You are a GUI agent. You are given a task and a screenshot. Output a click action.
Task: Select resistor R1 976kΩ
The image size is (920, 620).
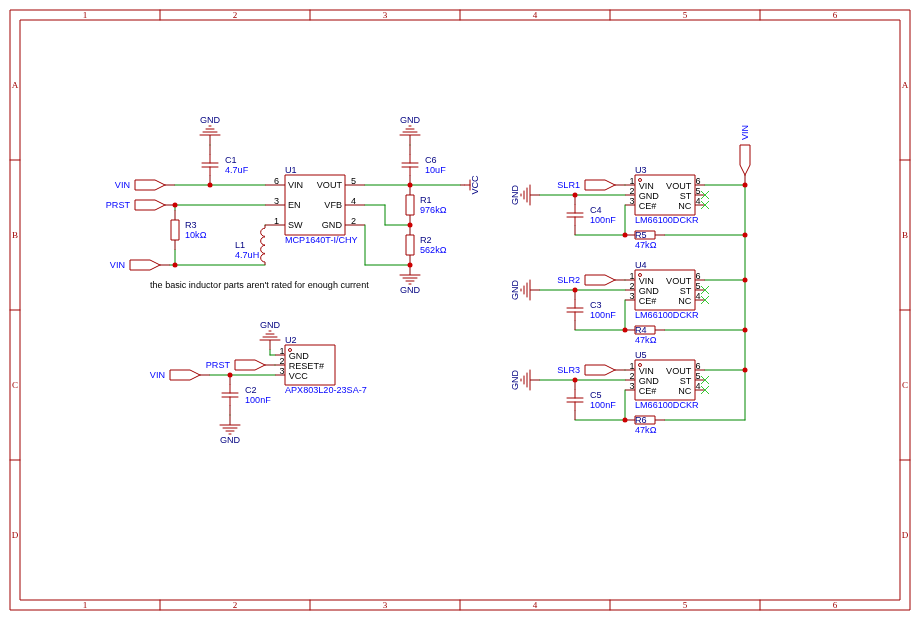tap(410, 205)
